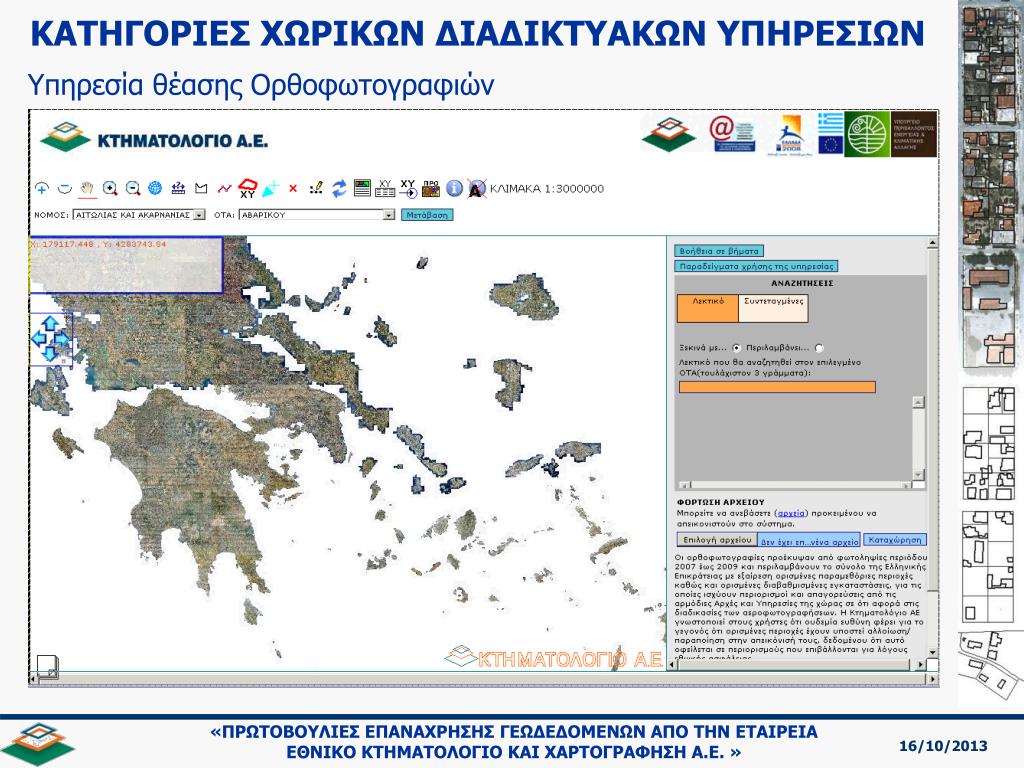1024x768 pixels.
Task: Click the right panel scrollbar down arrow
Action: click(932, 652)
